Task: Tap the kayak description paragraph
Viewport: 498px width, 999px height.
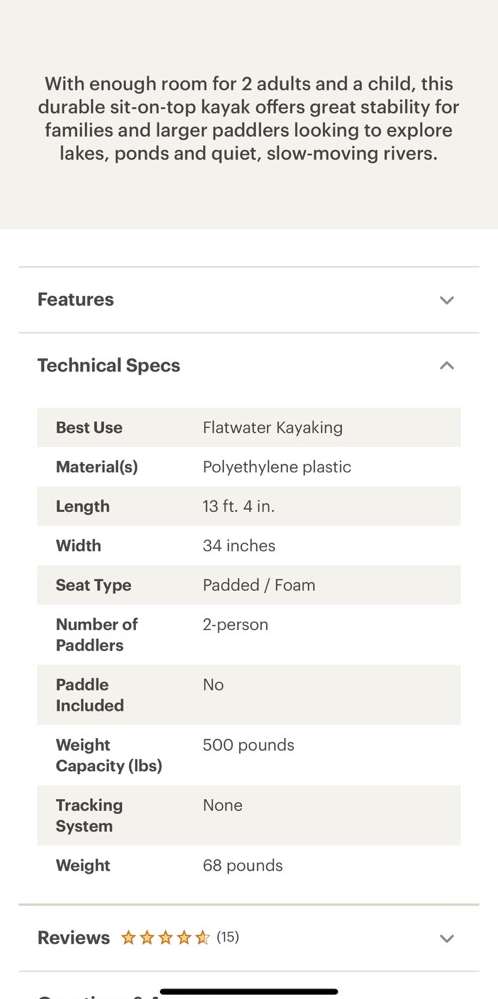Action: (249, 119)
